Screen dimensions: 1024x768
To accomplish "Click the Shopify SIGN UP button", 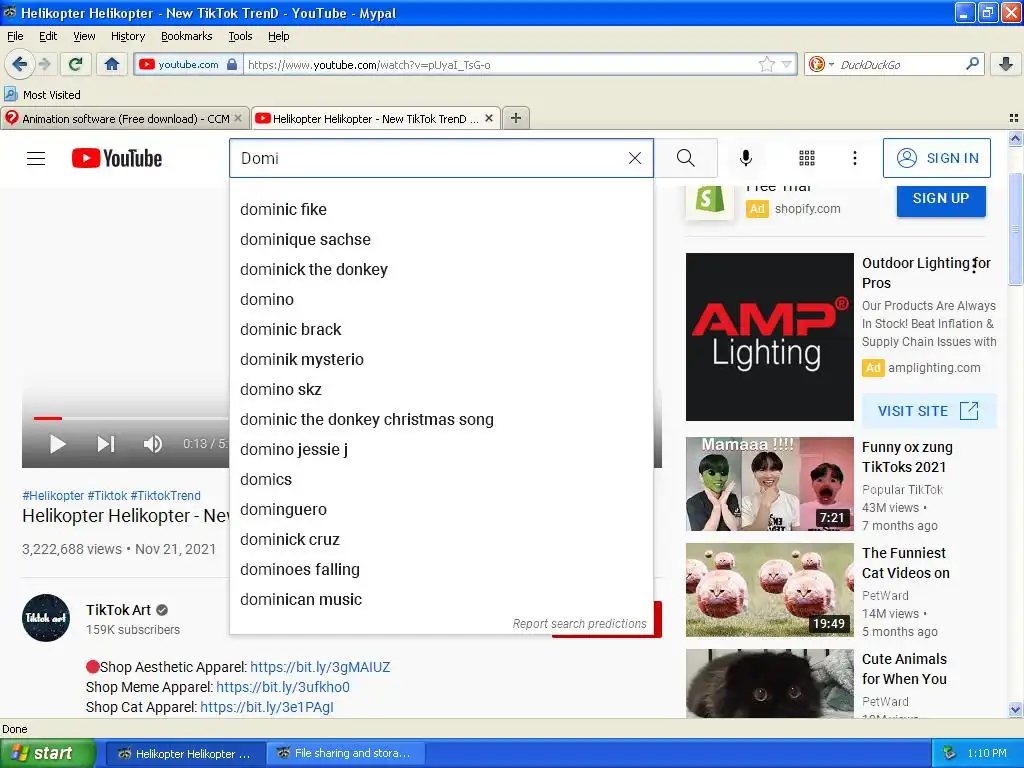I will pyautogui.click(x=941, y=199).
